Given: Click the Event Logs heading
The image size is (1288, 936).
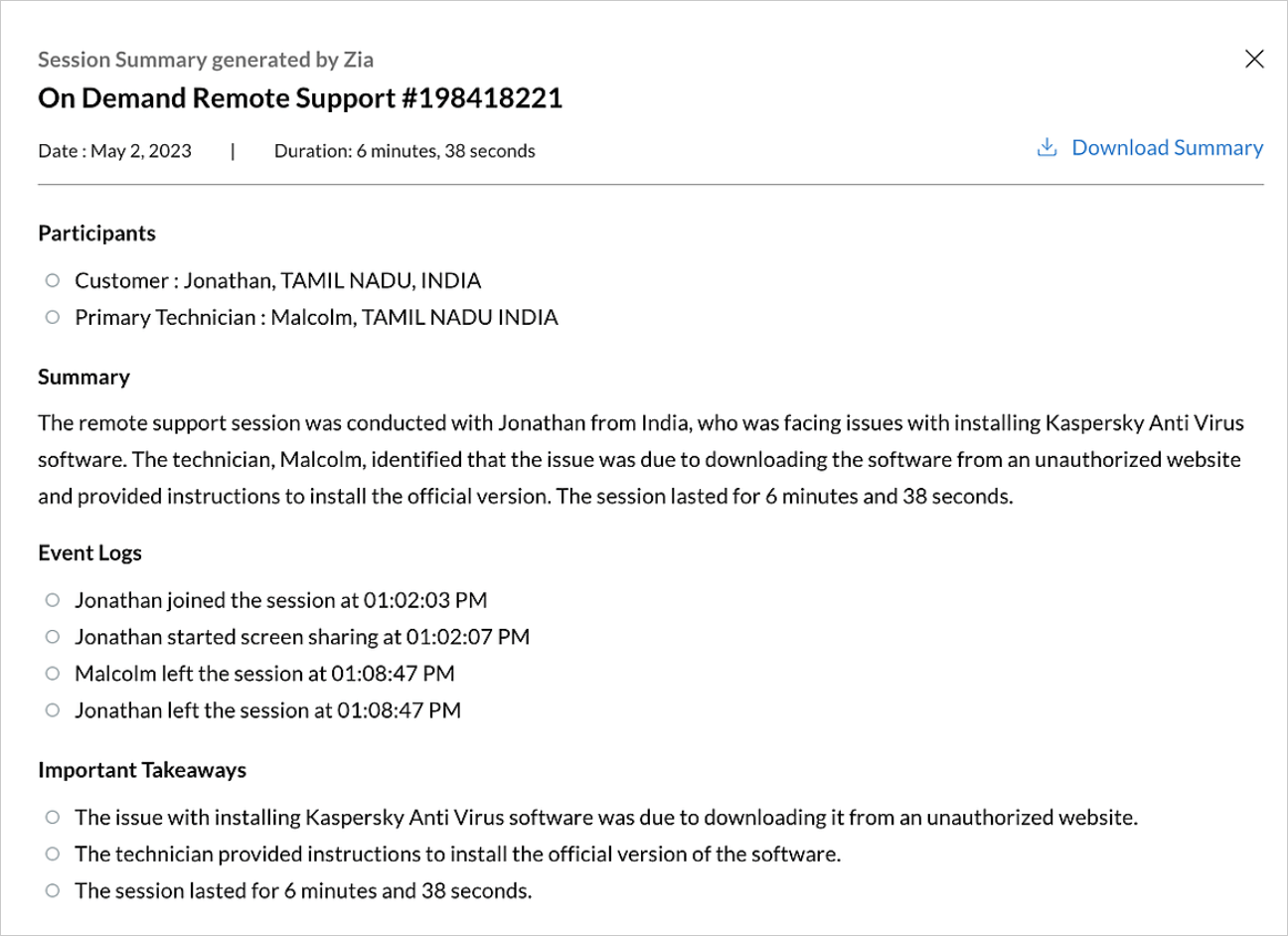Looking at the screenshot, I should [89, 553].
